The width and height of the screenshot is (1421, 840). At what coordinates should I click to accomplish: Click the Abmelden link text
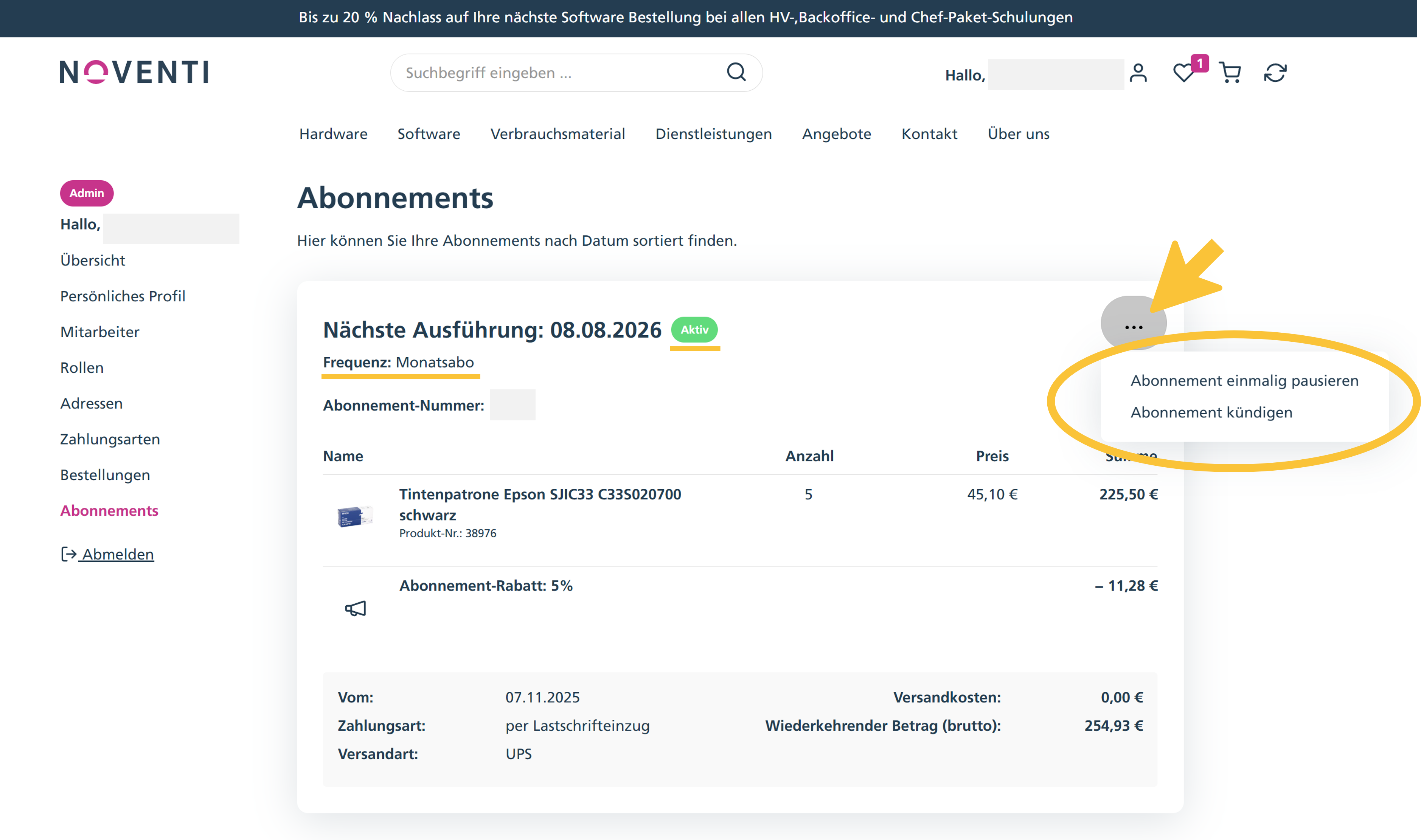click(118, 554)
